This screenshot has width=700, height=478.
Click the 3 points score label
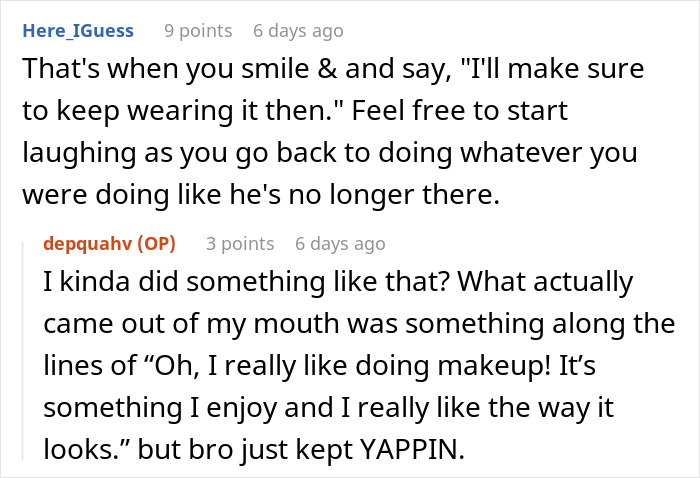pyautogui.click(x=239, y=243)
